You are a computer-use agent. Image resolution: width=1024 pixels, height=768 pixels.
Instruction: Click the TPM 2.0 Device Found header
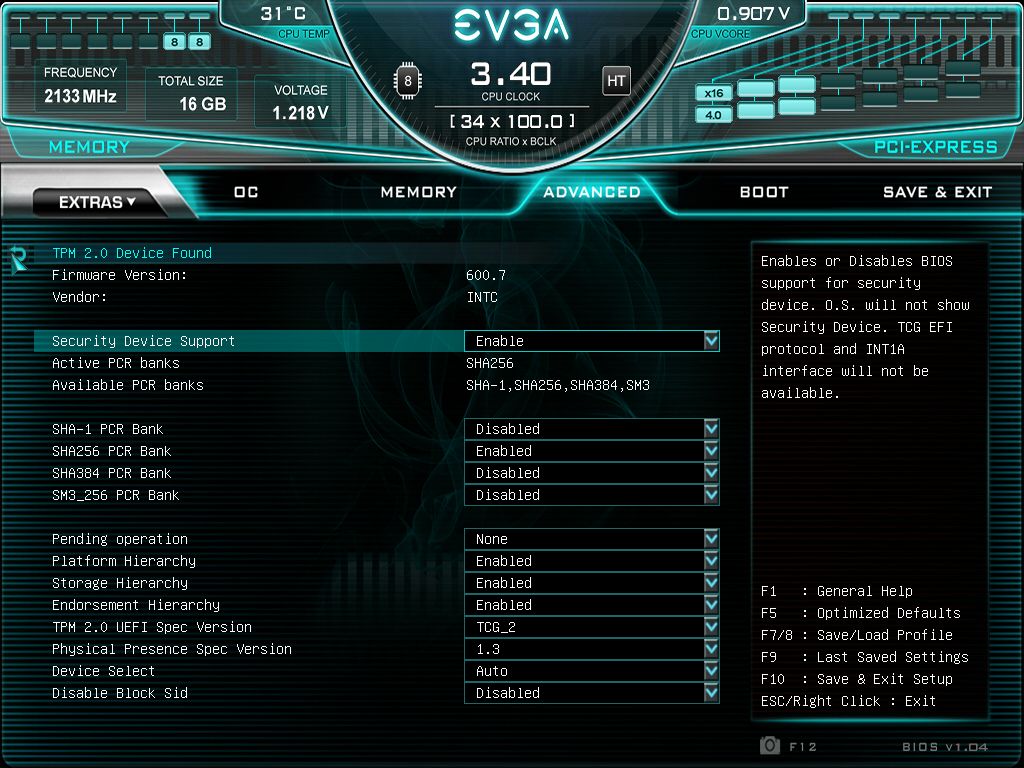coord(132,253)
